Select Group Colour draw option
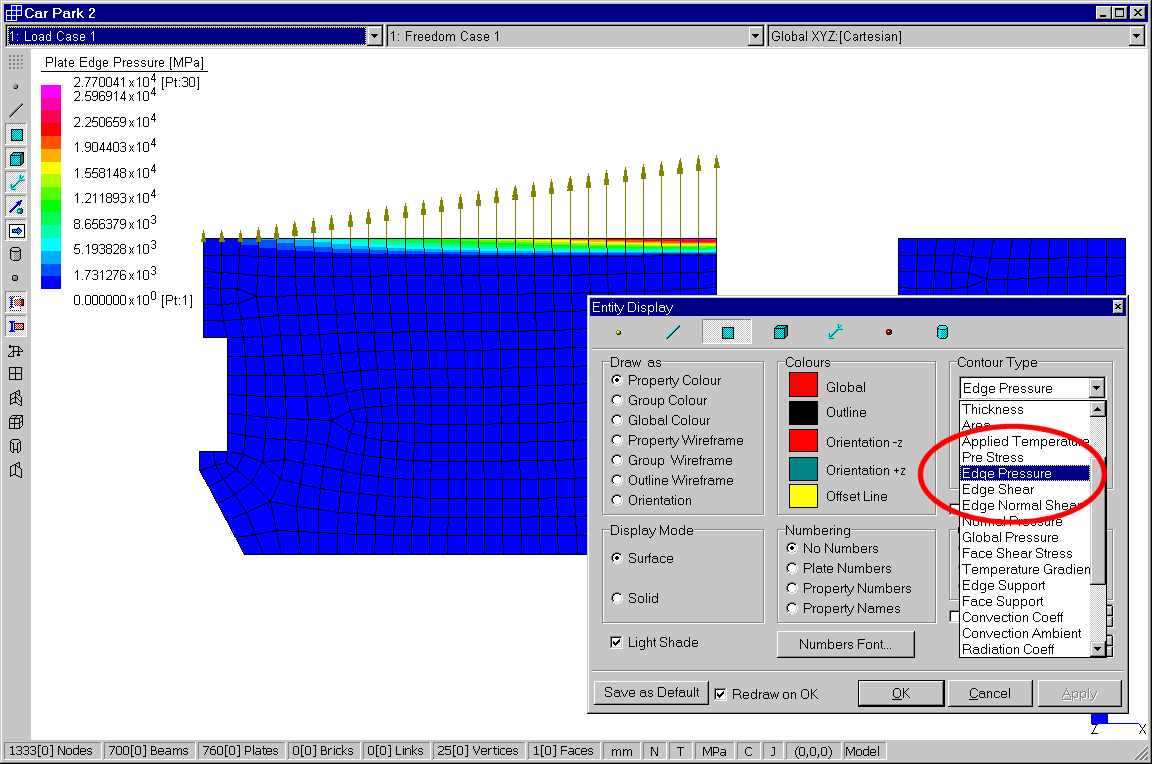1152x764 pixels. [617, 401]
